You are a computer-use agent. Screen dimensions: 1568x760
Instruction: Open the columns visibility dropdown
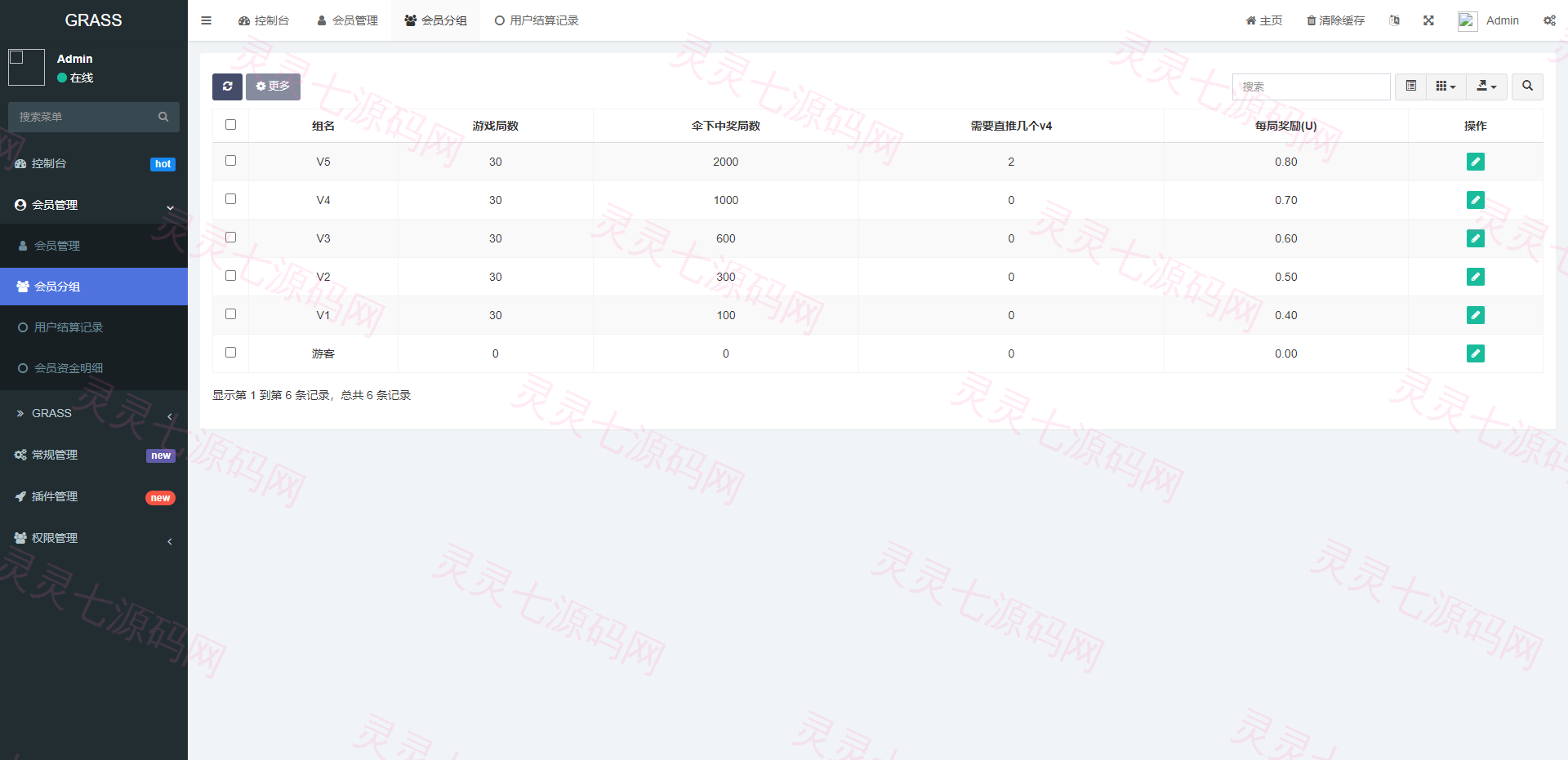tap(1446, 87)
